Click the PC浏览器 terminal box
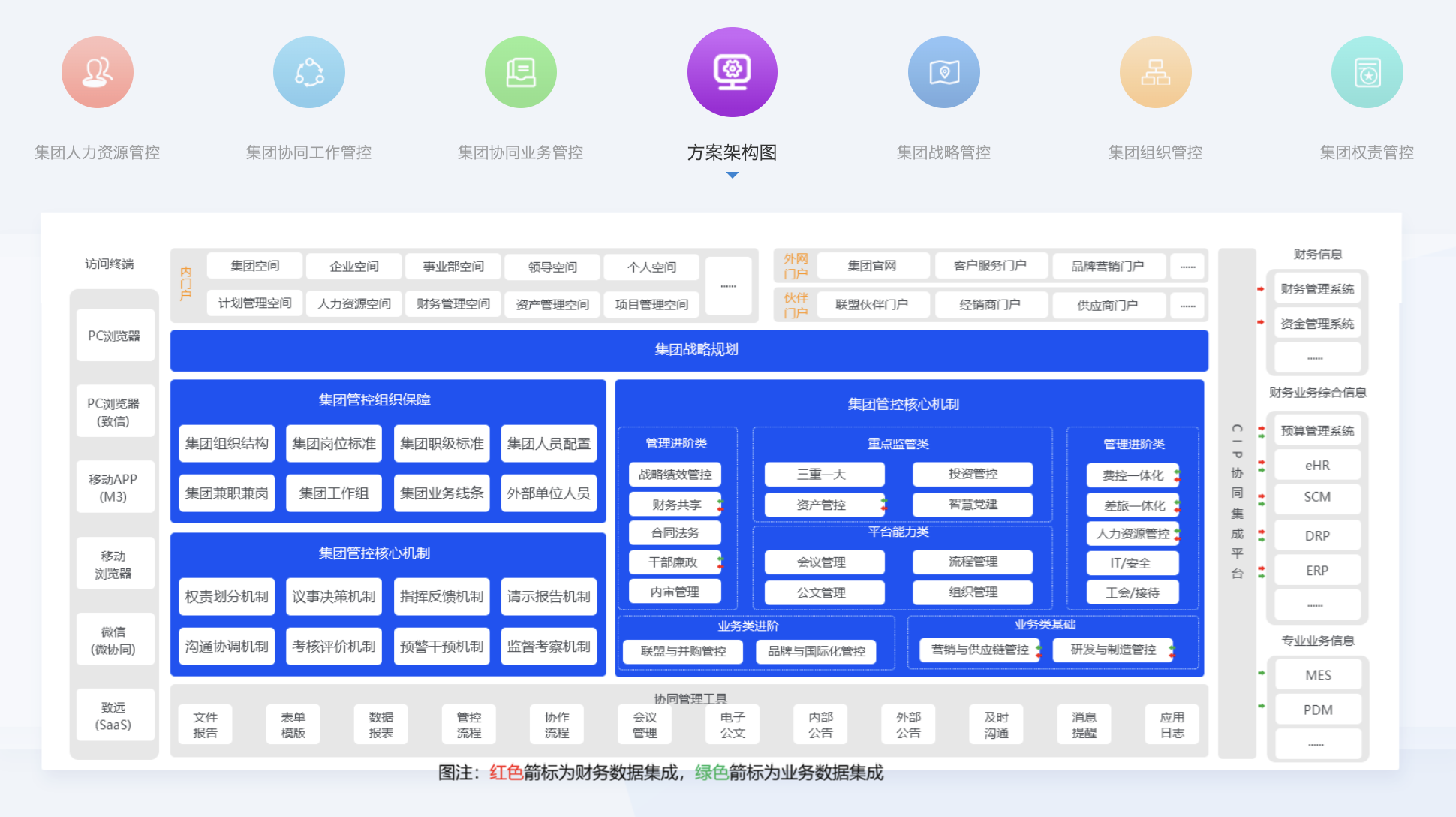Viewport: 1456px width, 817px height. 114,336
